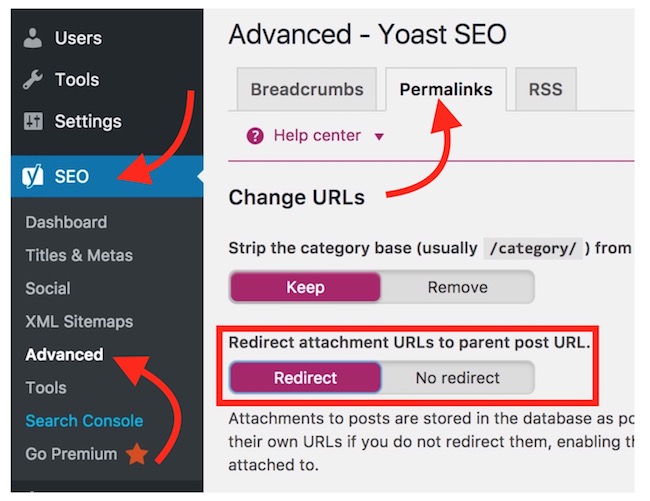Open the Advanced submenu item
The height and width of the screenshot is (501, 650).
point(64,354)
